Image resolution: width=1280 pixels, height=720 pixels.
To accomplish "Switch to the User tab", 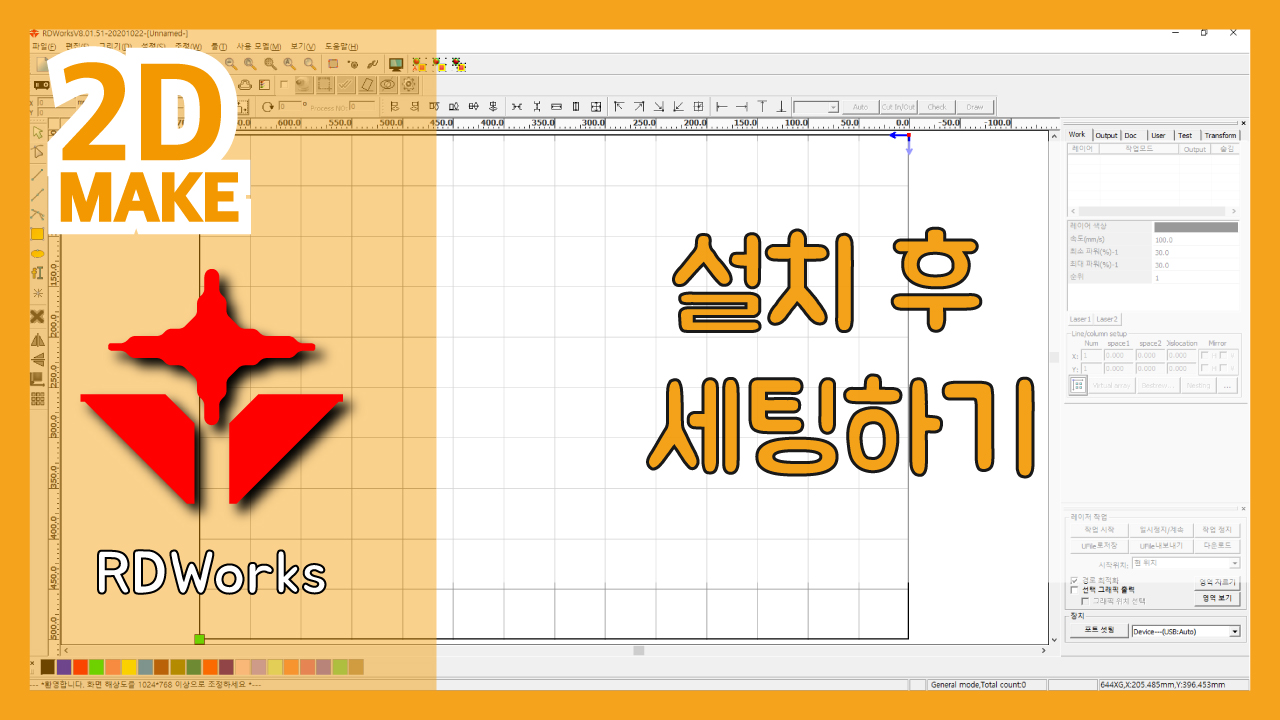I will coord(1158,135).
